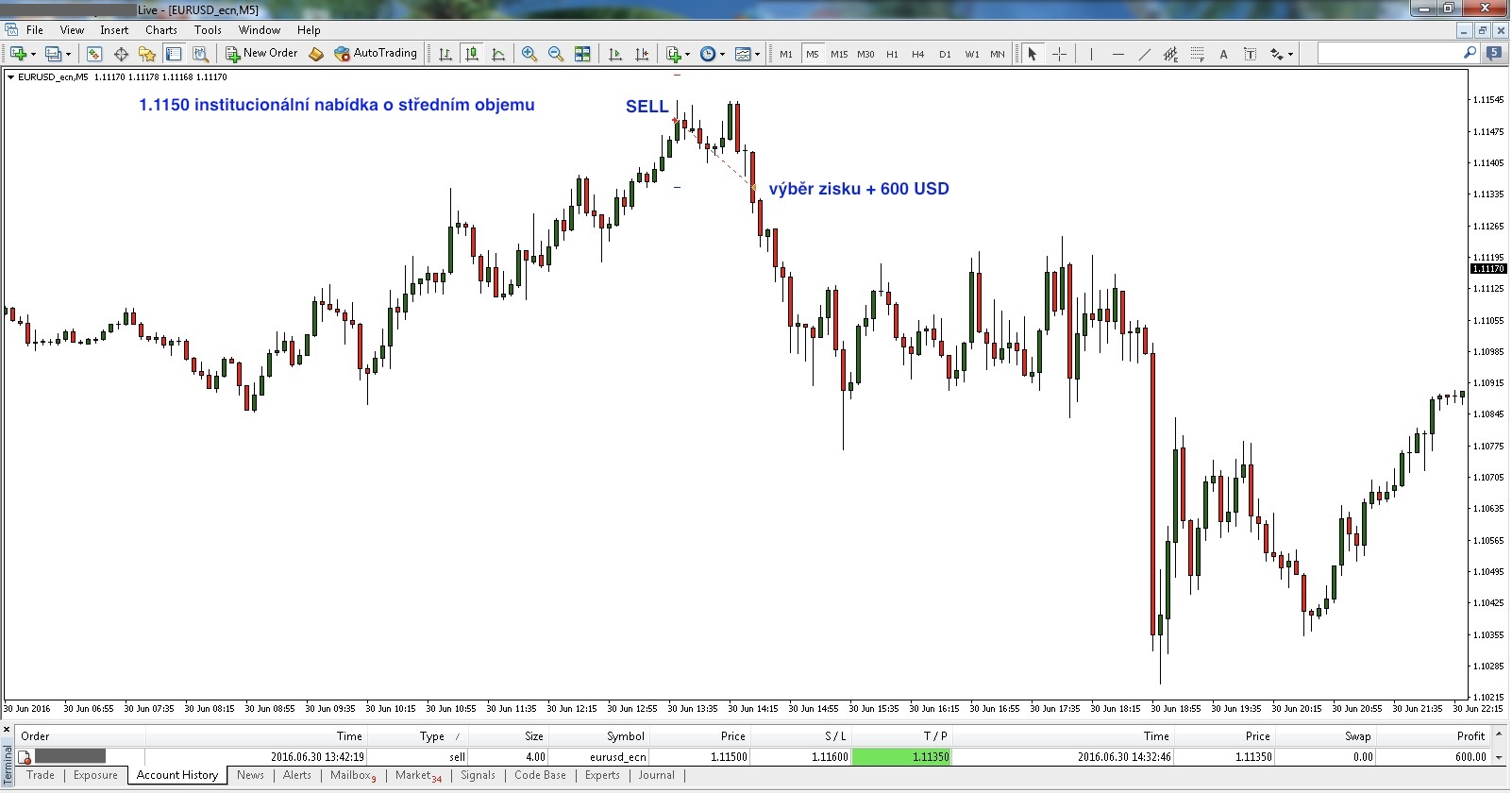
Task: Switch to the Alerts tab
Action: [x=297, y=775]
